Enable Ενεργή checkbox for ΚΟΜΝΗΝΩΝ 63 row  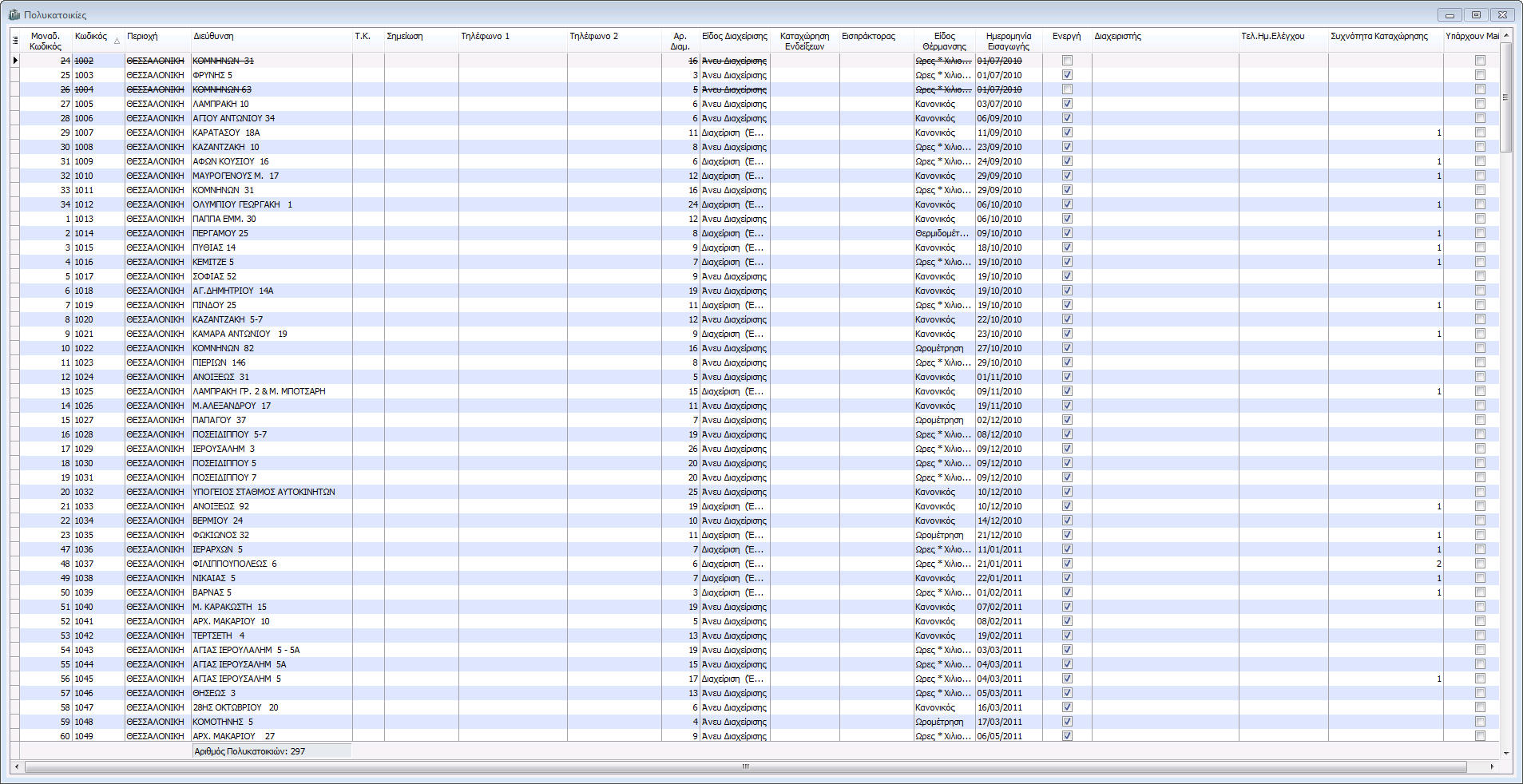tap(1067, 89)
